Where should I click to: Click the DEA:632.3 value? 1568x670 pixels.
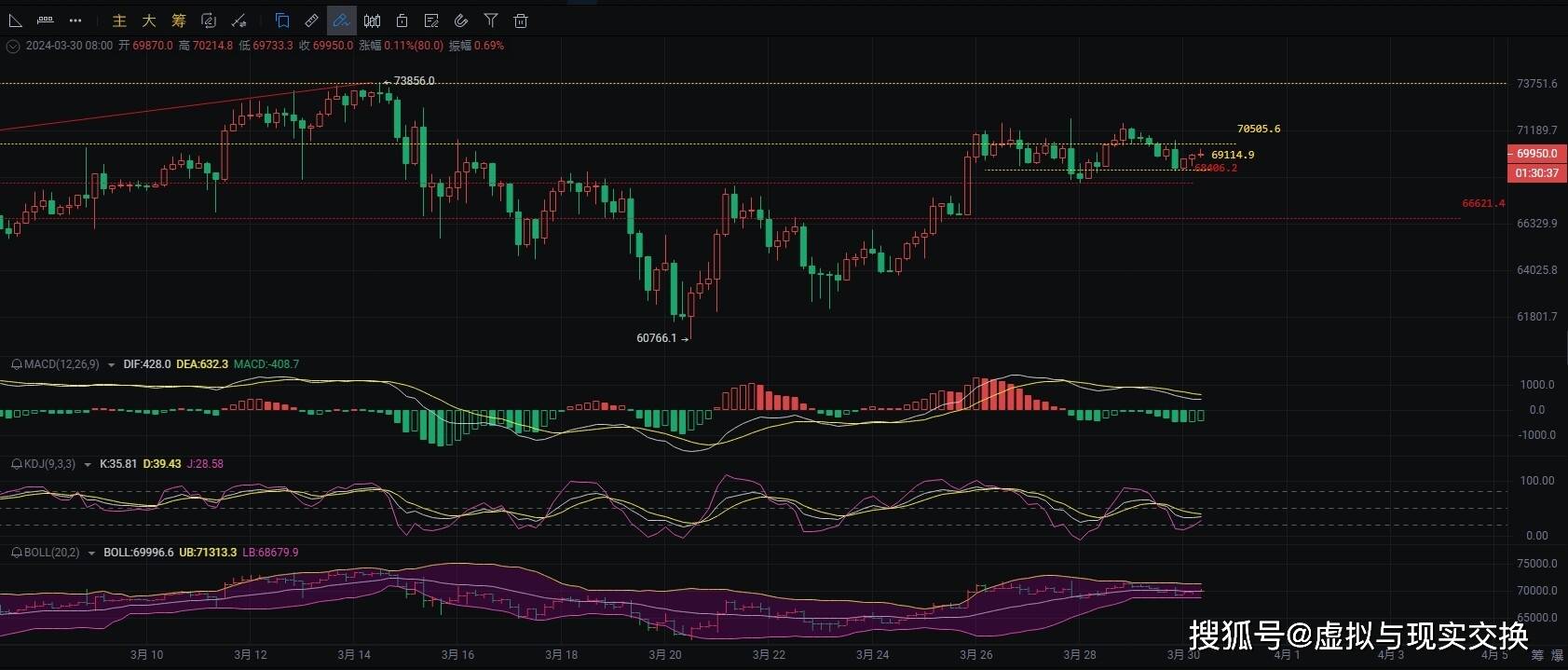[202, 364]
